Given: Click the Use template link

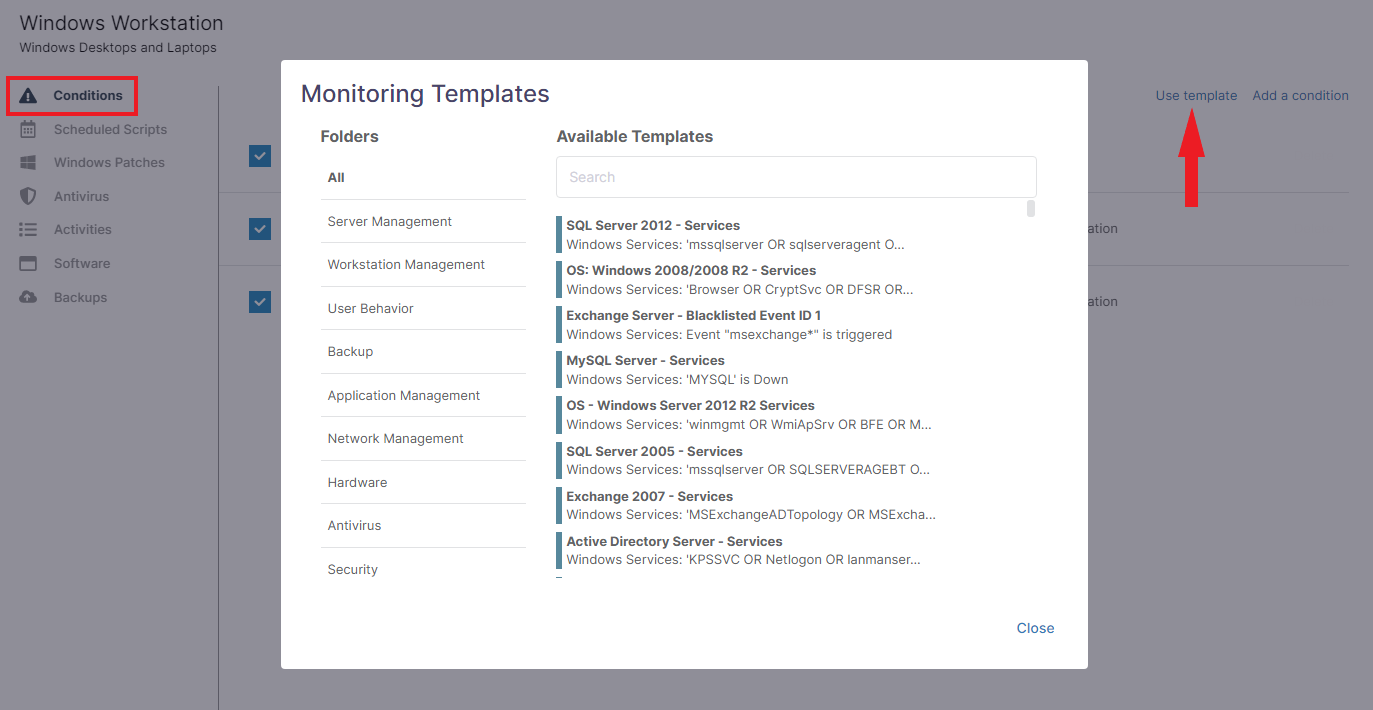Looking at the screenshot, I should point(1196,95).
